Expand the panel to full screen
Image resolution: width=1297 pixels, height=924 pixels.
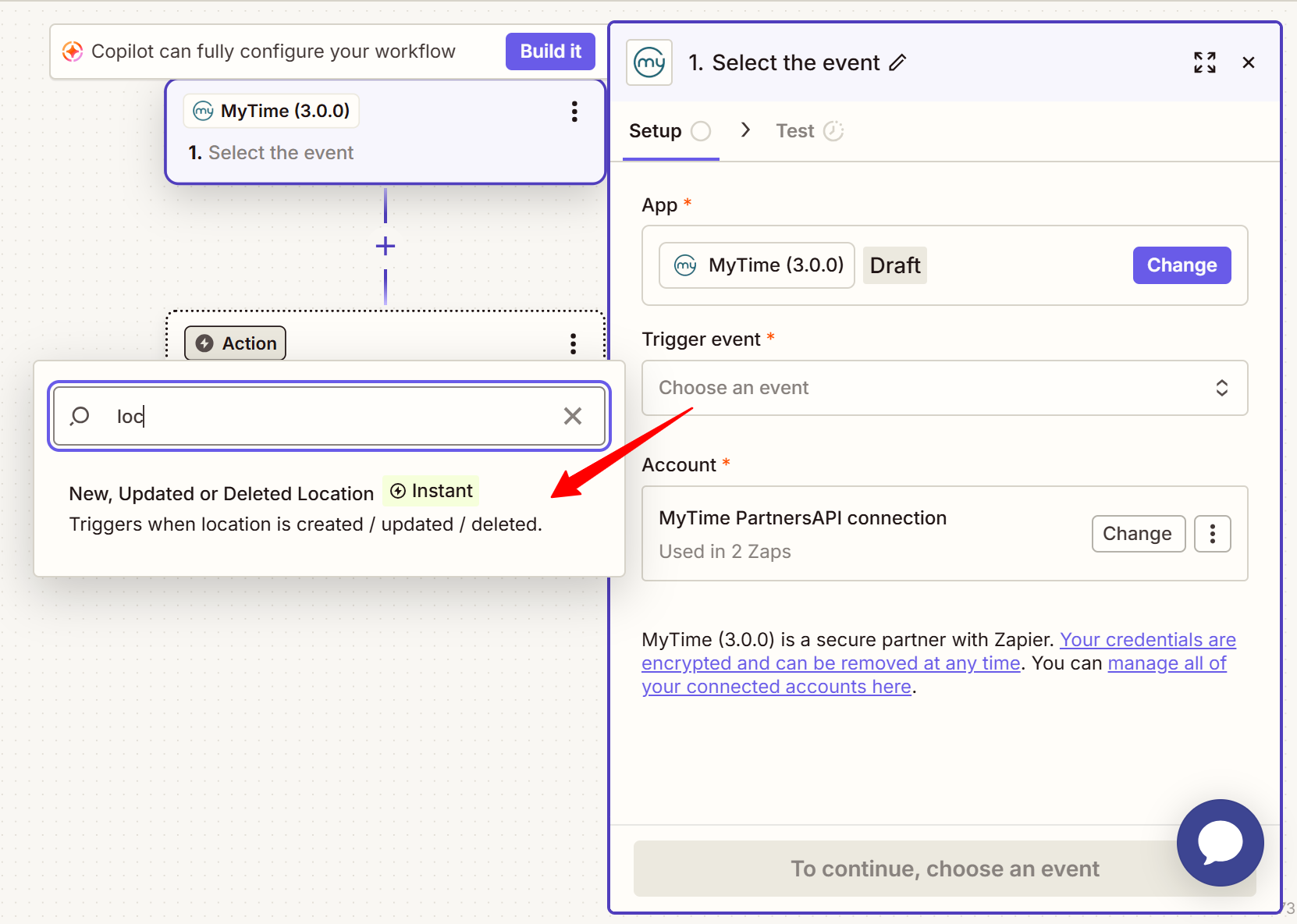tap(1205, 62)
